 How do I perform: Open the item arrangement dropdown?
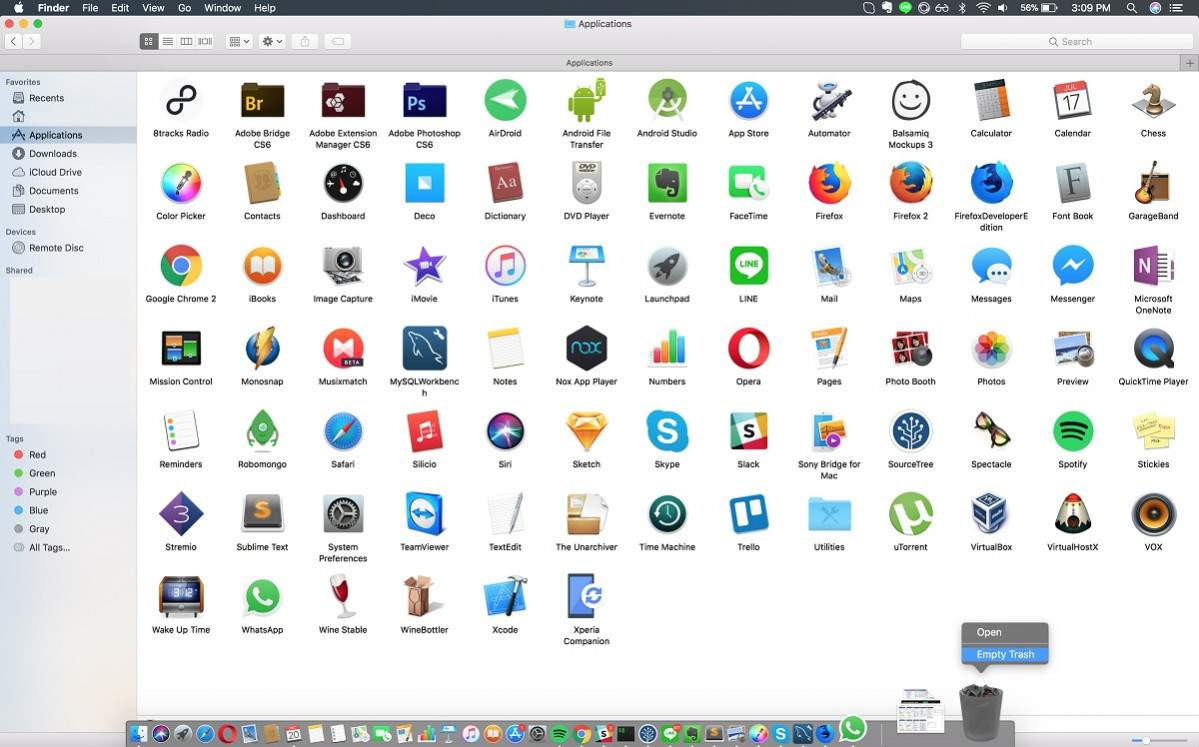[x=239, y=41]
